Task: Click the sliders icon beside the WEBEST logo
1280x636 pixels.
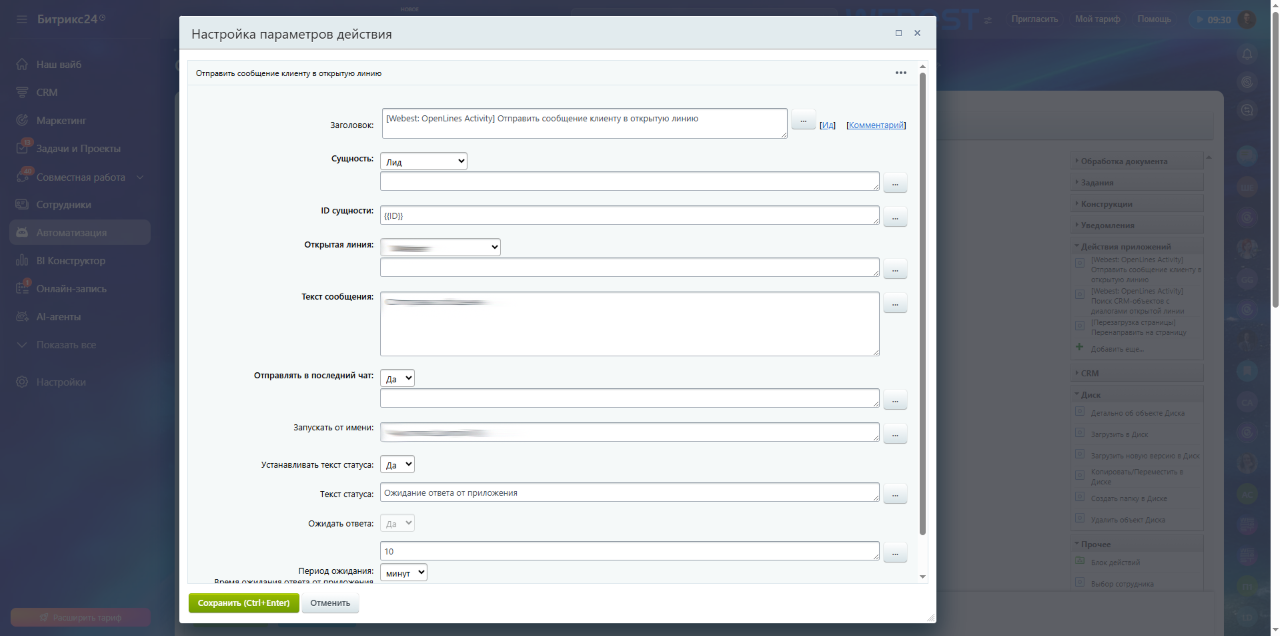Action: [989, 19]
